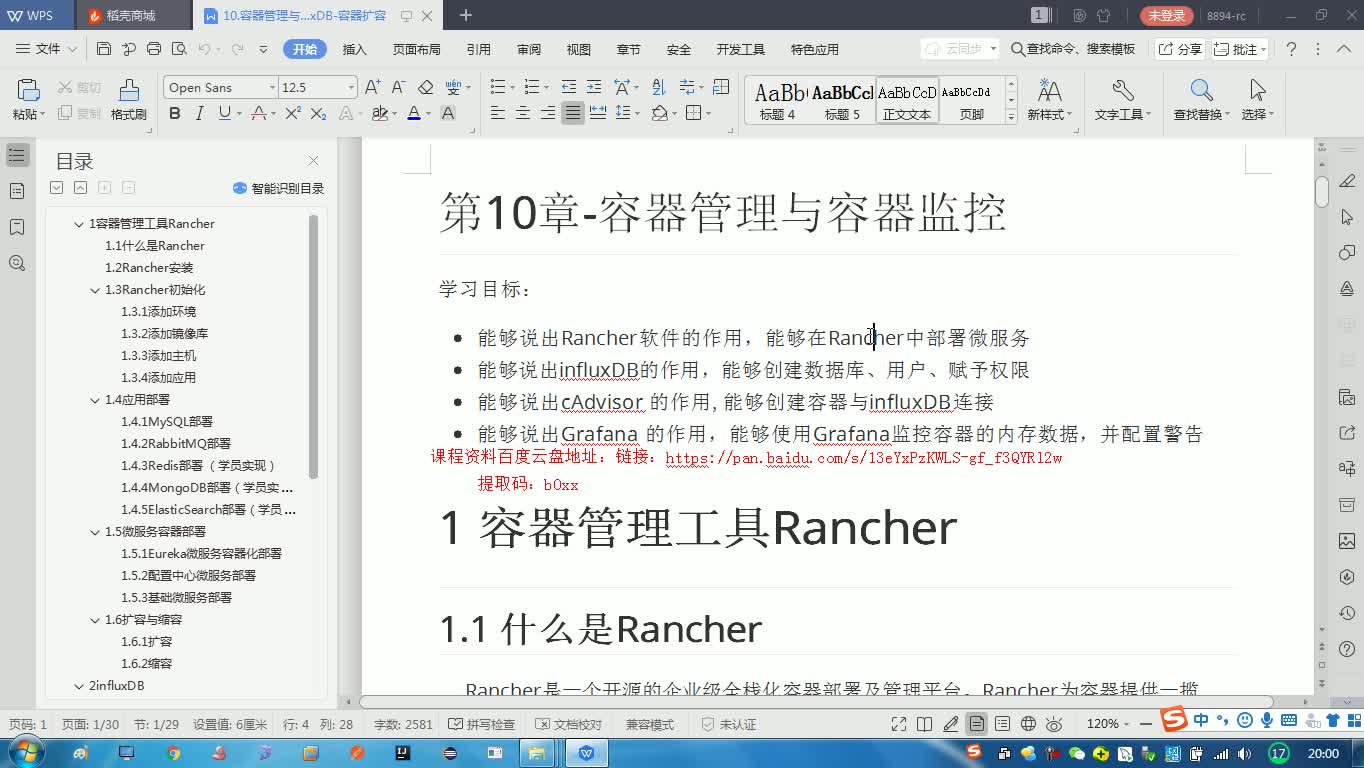1364x768 pixels.
Task: Toggle Italic formatting
Action: click(199, 114)
